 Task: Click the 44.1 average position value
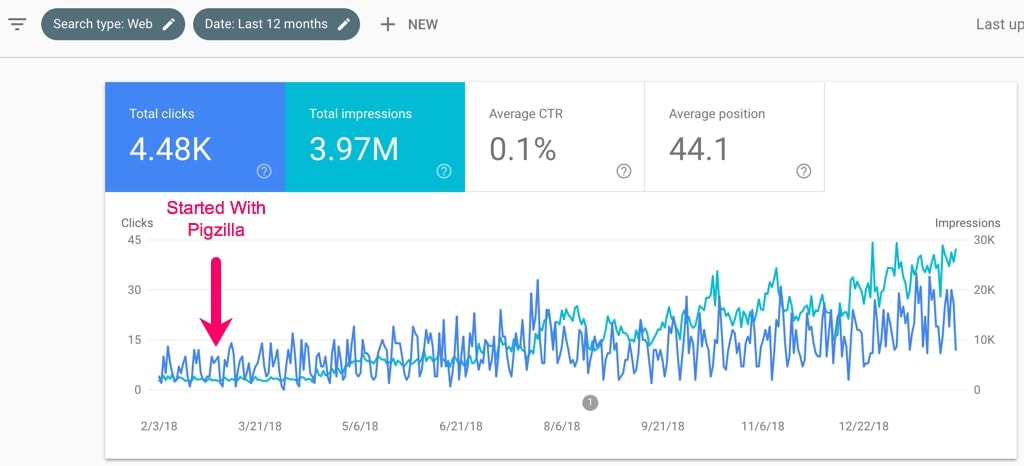[699, 149]
